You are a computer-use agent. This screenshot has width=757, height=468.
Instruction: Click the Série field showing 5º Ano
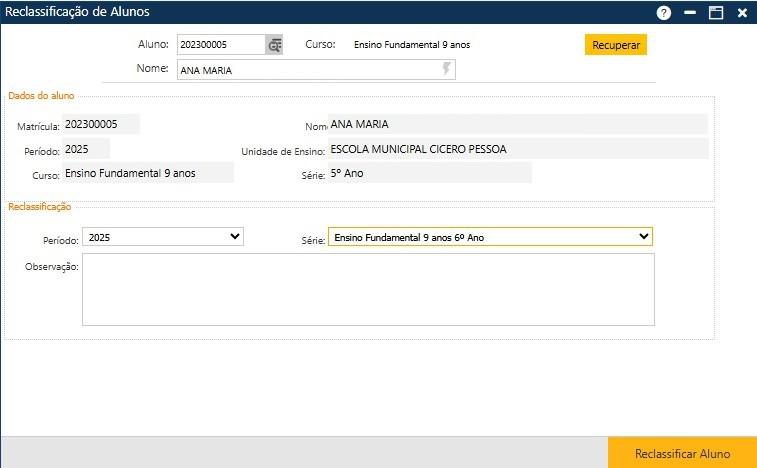[429, 173]
